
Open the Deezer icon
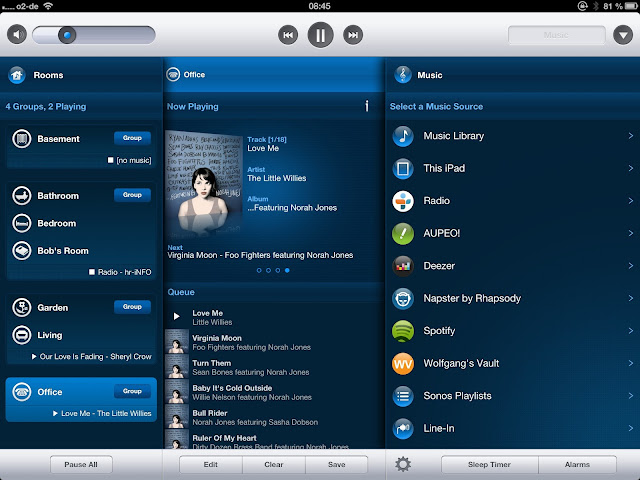pos(403,266)
